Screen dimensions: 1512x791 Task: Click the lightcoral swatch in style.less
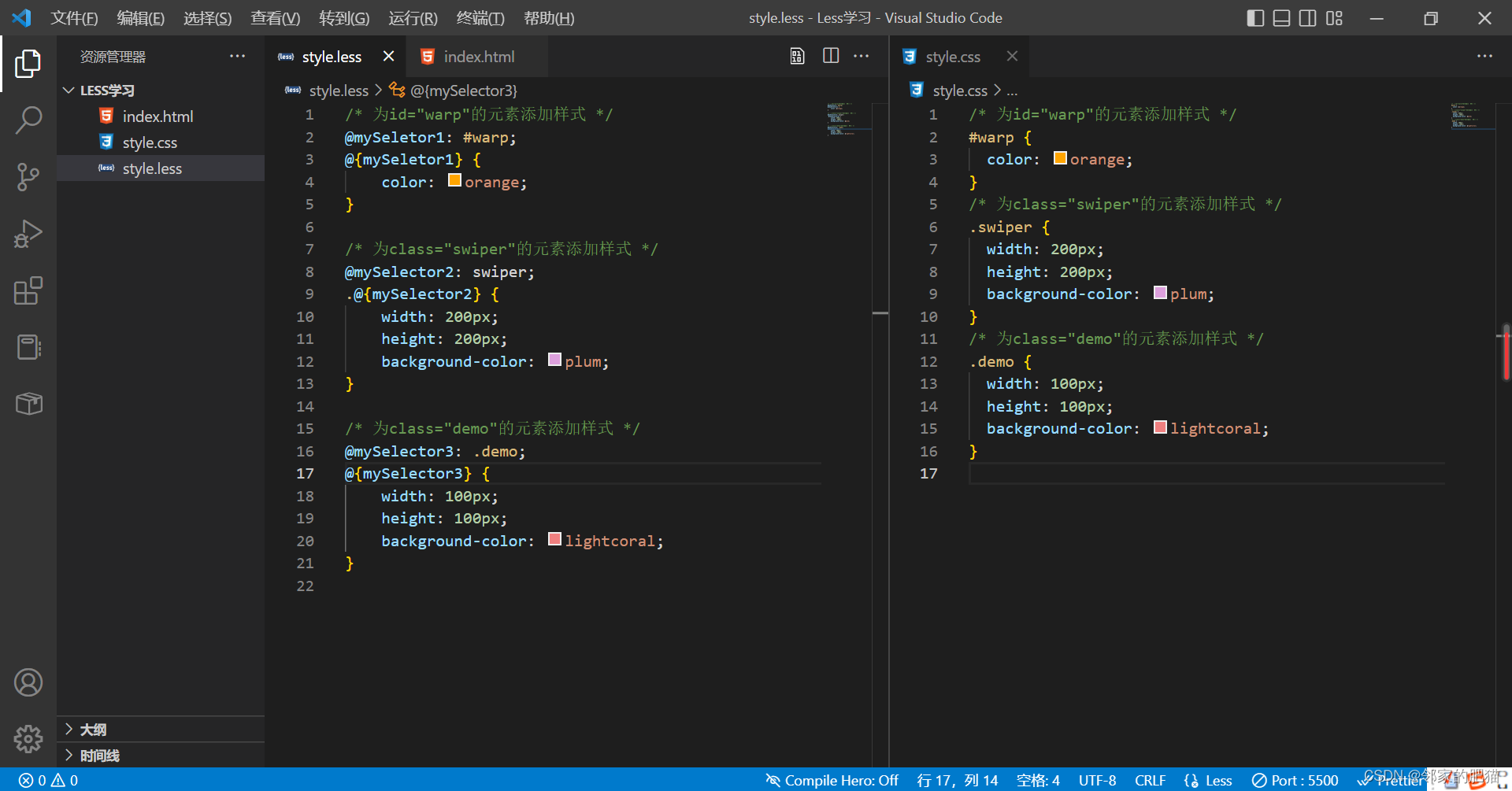[x=554, y=540]
